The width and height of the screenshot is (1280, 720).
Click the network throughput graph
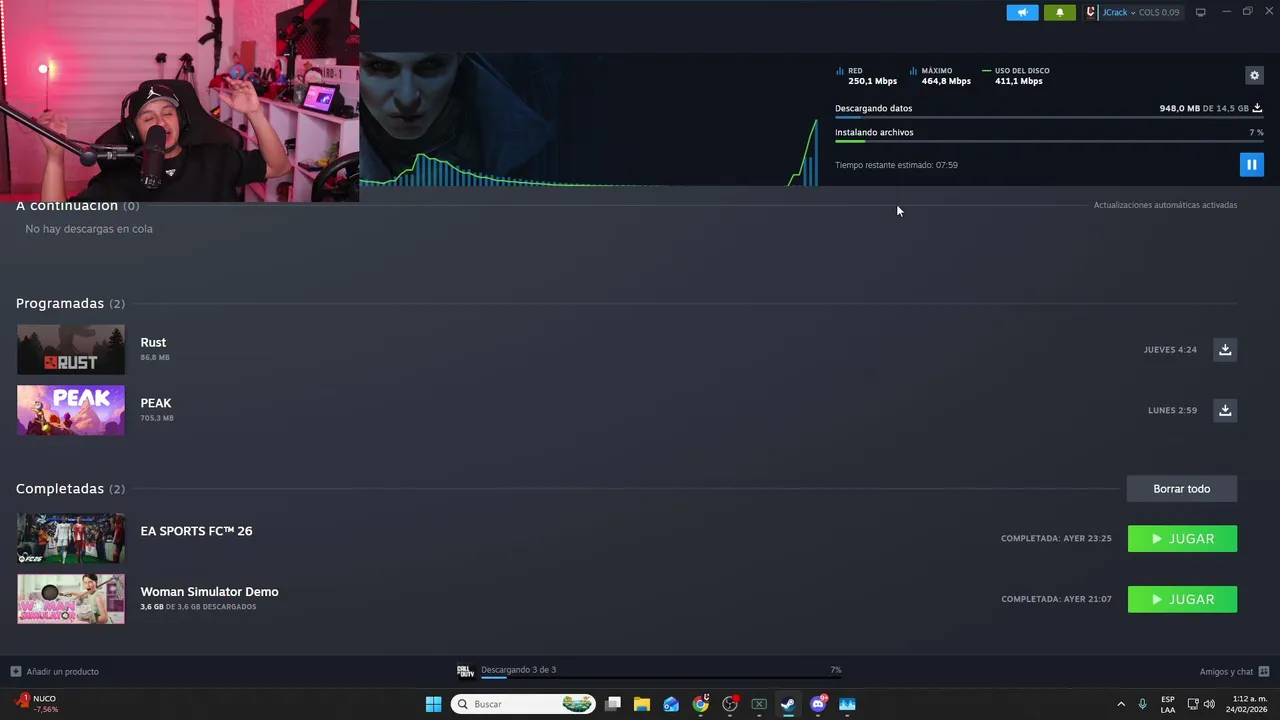[x=588, y=153]
